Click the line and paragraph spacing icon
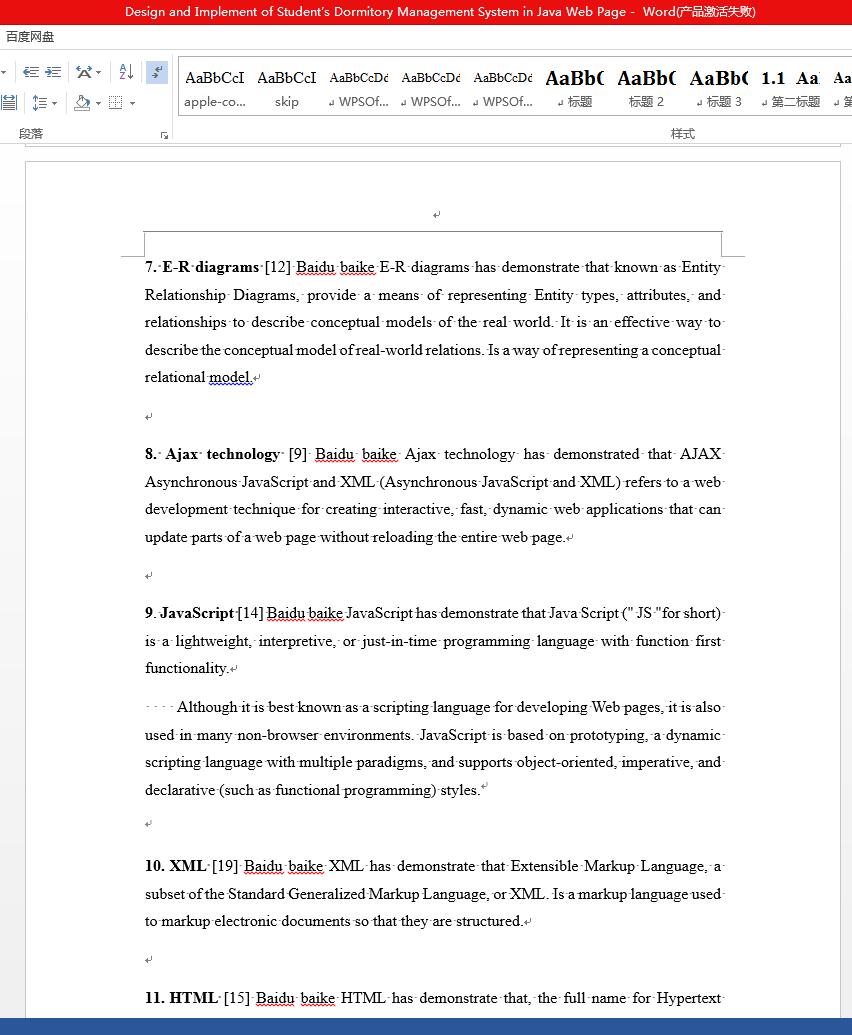The image size is (852, 1035). (x=40, y=102)
